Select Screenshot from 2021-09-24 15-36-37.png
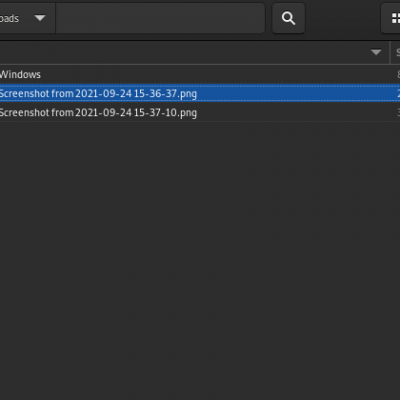The height and width of the screenshot is (400, 400). click(x=200, y=93)
